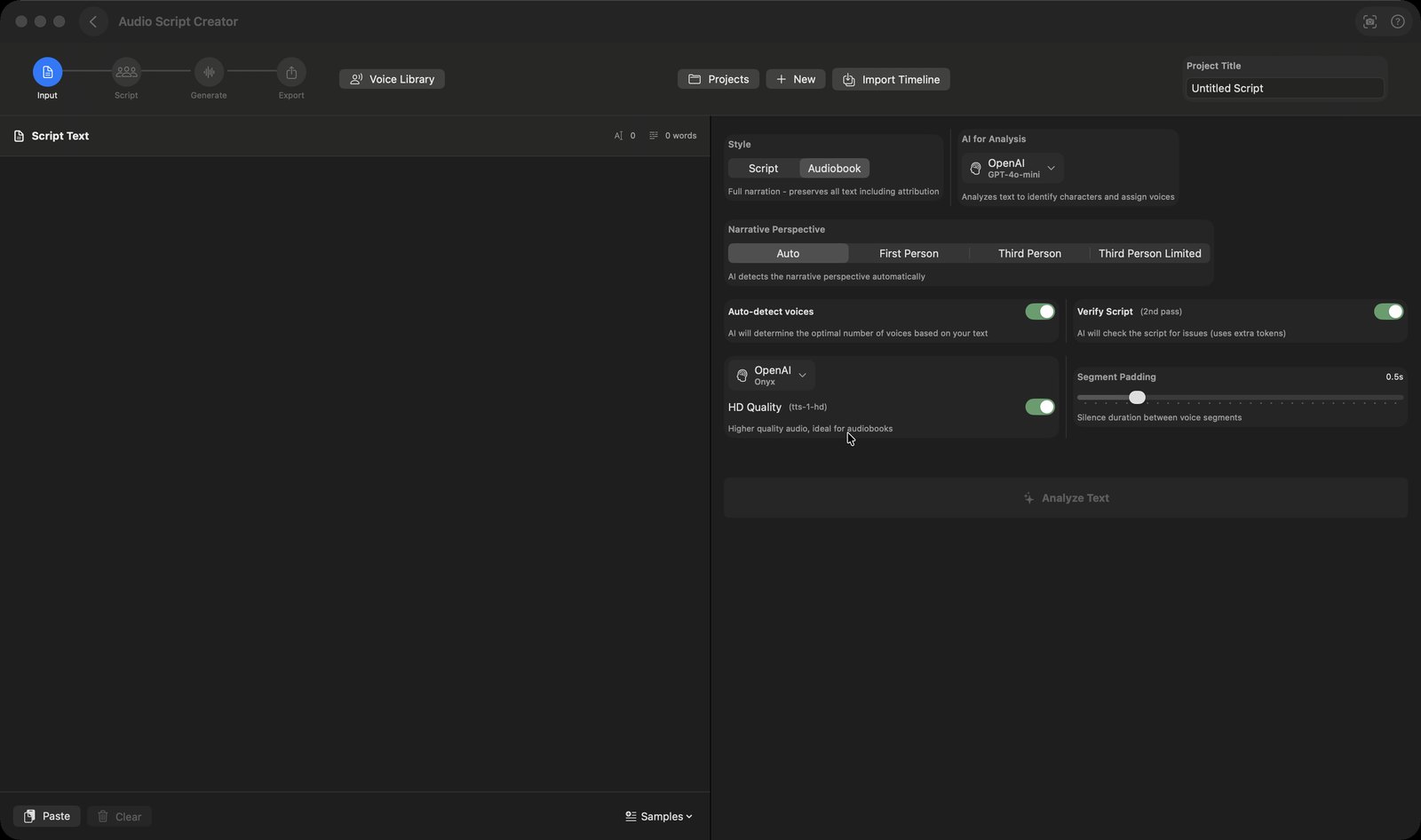1421x840 pixels.
Task: Click into the Script Text editor area
Action: [354, 473]
